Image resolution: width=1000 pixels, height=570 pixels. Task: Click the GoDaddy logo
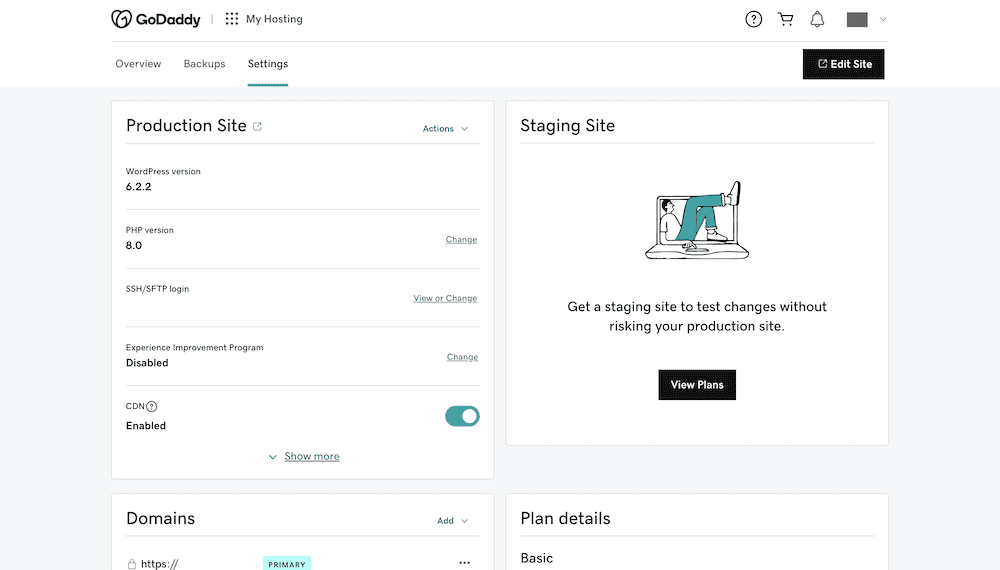156,19
